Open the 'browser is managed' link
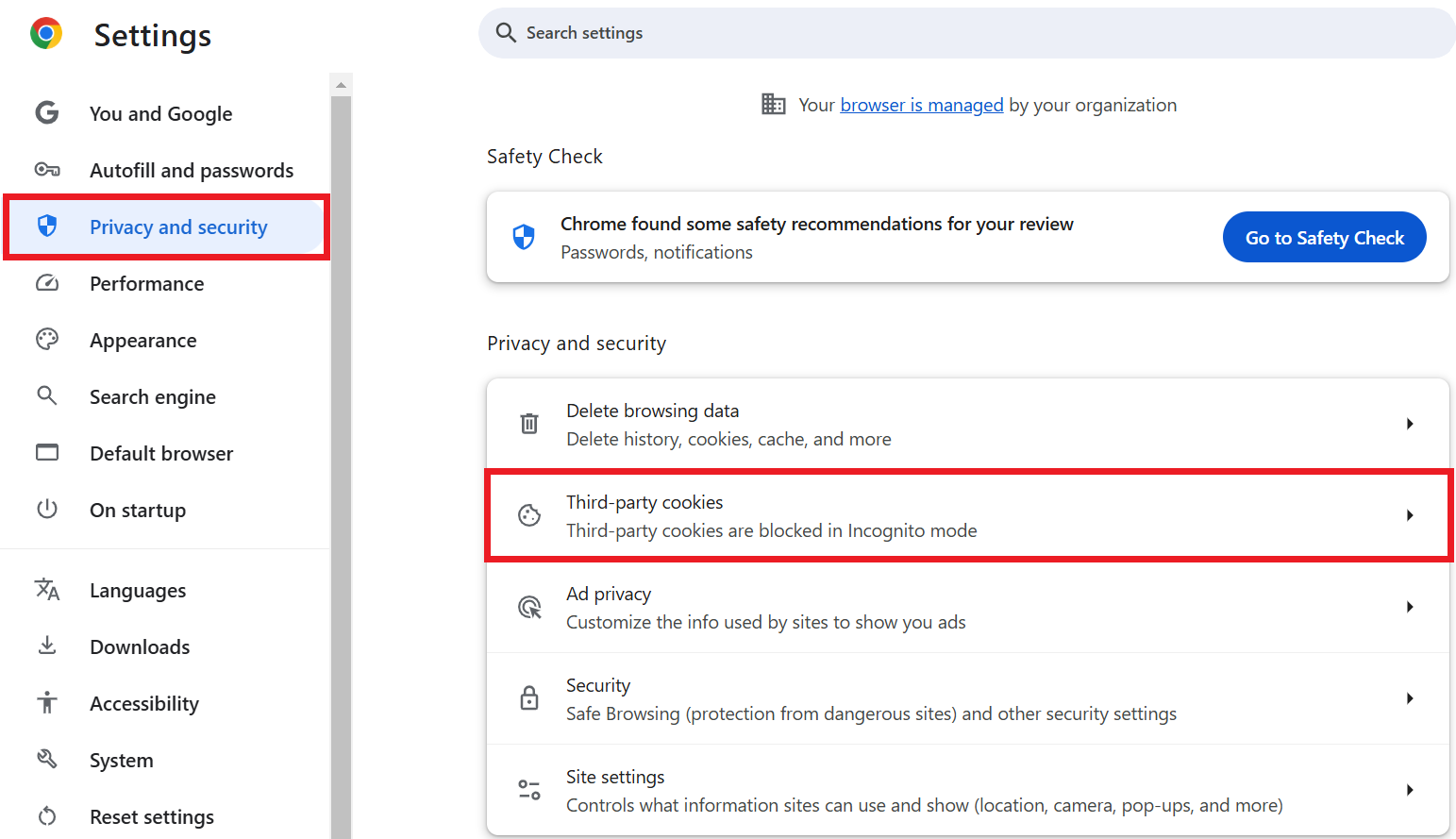This screenshot has width=1456, height=839. click(x=922, y=105)
